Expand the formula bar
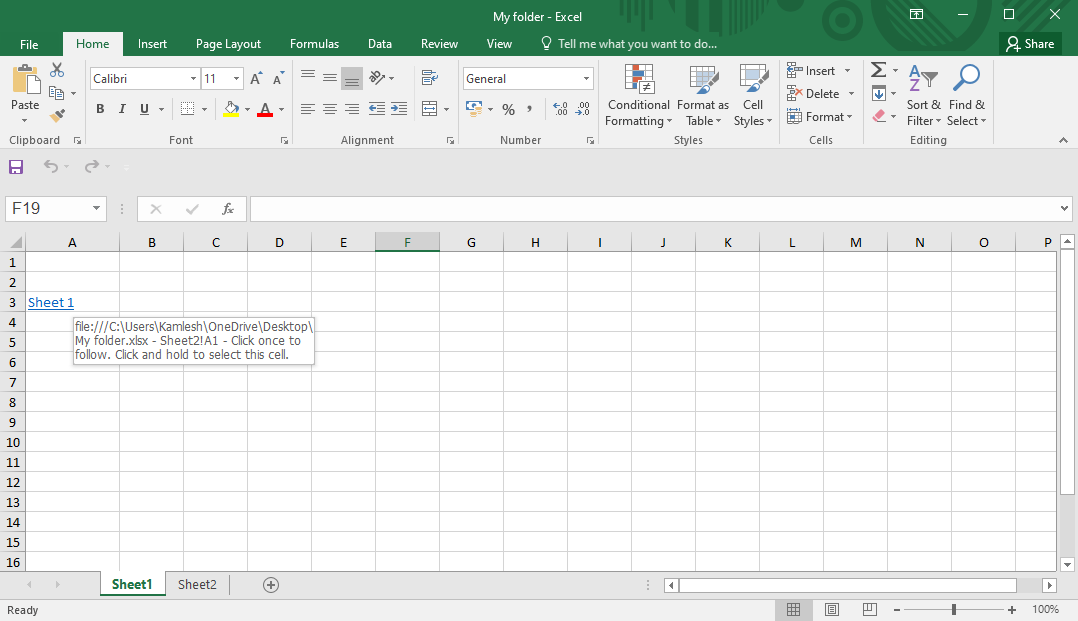The image size is (1078, 621). click(x=1064, y=208)
